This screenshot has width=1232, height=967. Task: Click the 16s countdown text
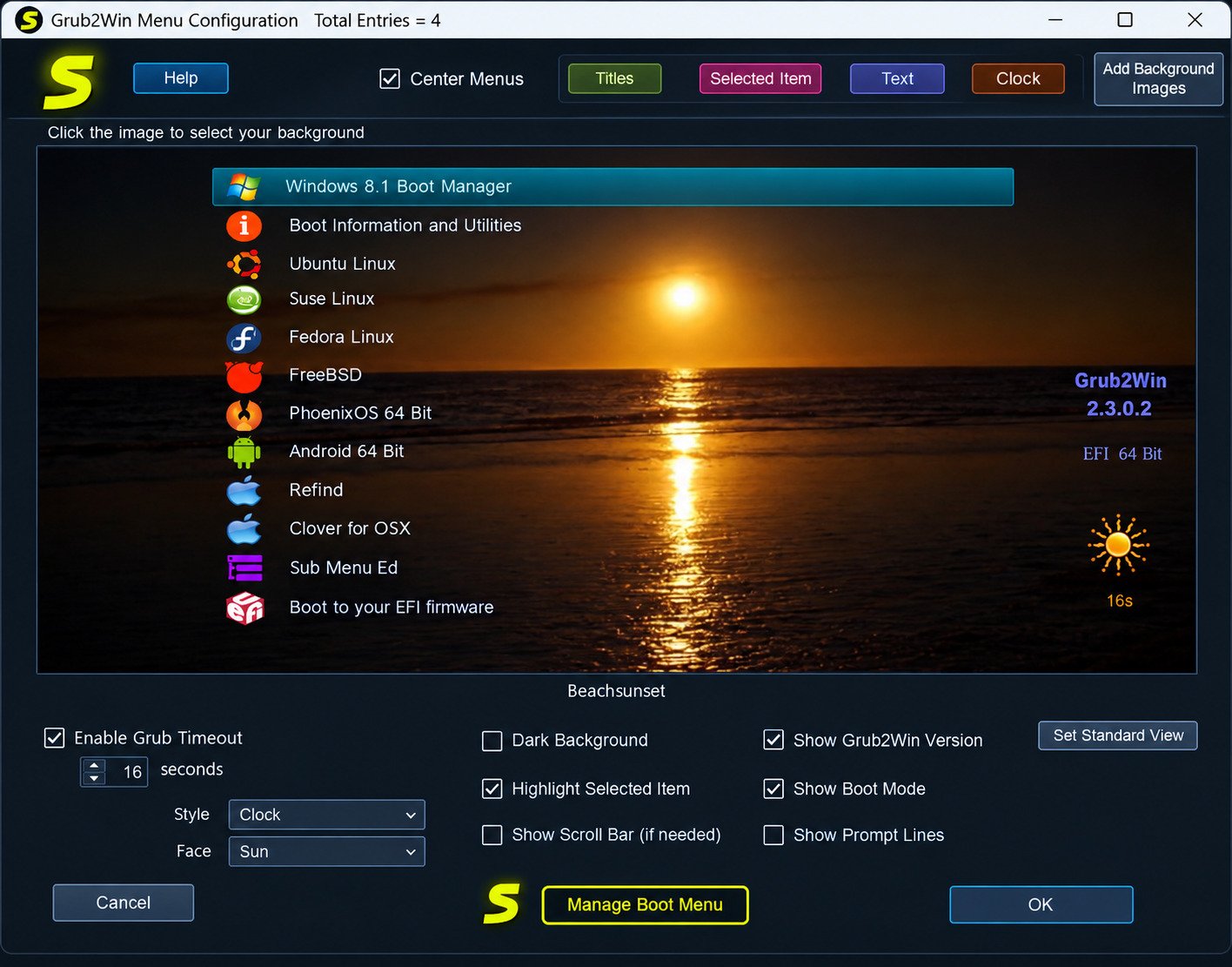point(1120,601)
